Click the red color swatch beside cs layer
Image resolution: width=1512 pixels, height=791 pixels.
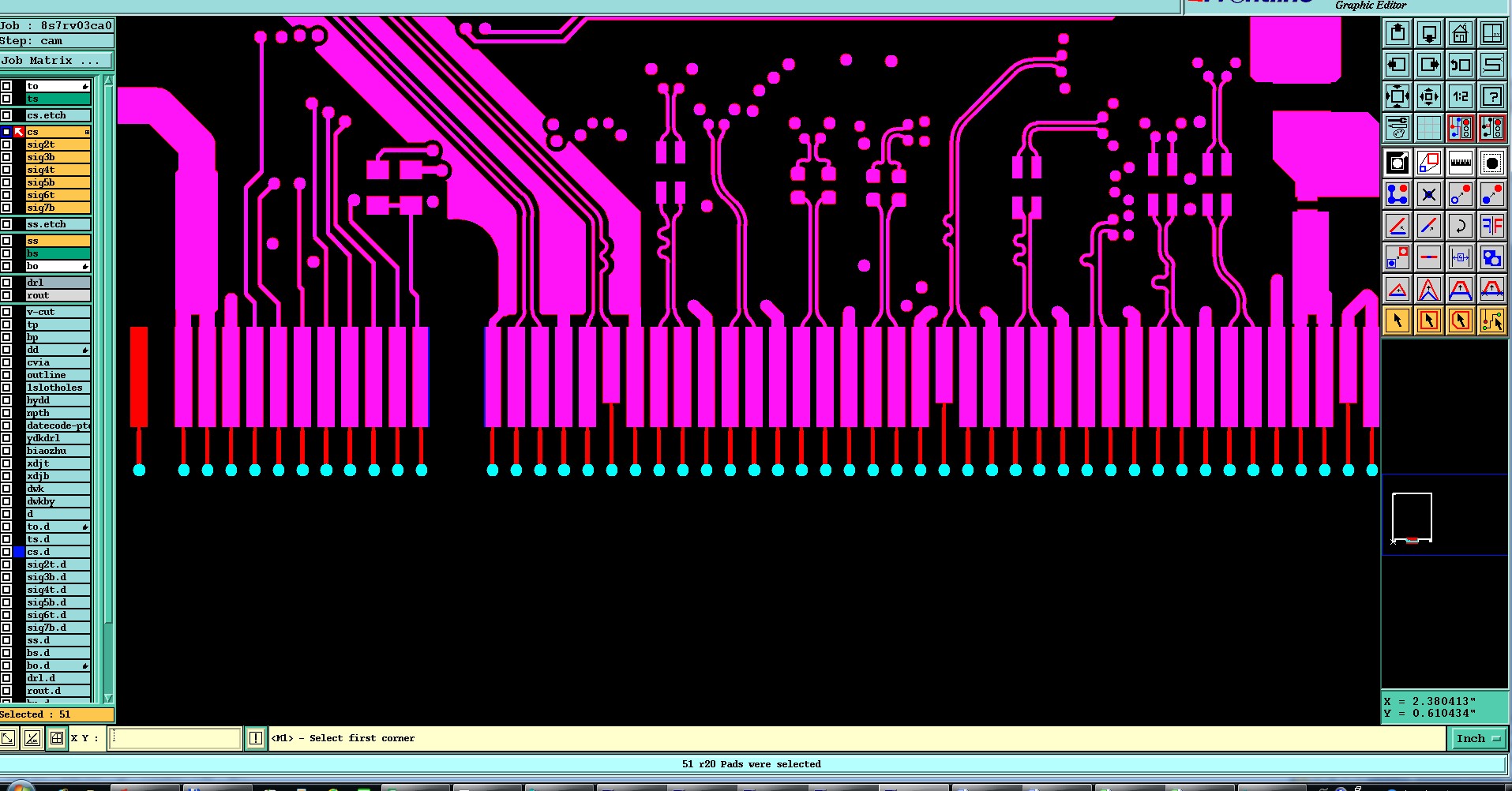(19, 132)
